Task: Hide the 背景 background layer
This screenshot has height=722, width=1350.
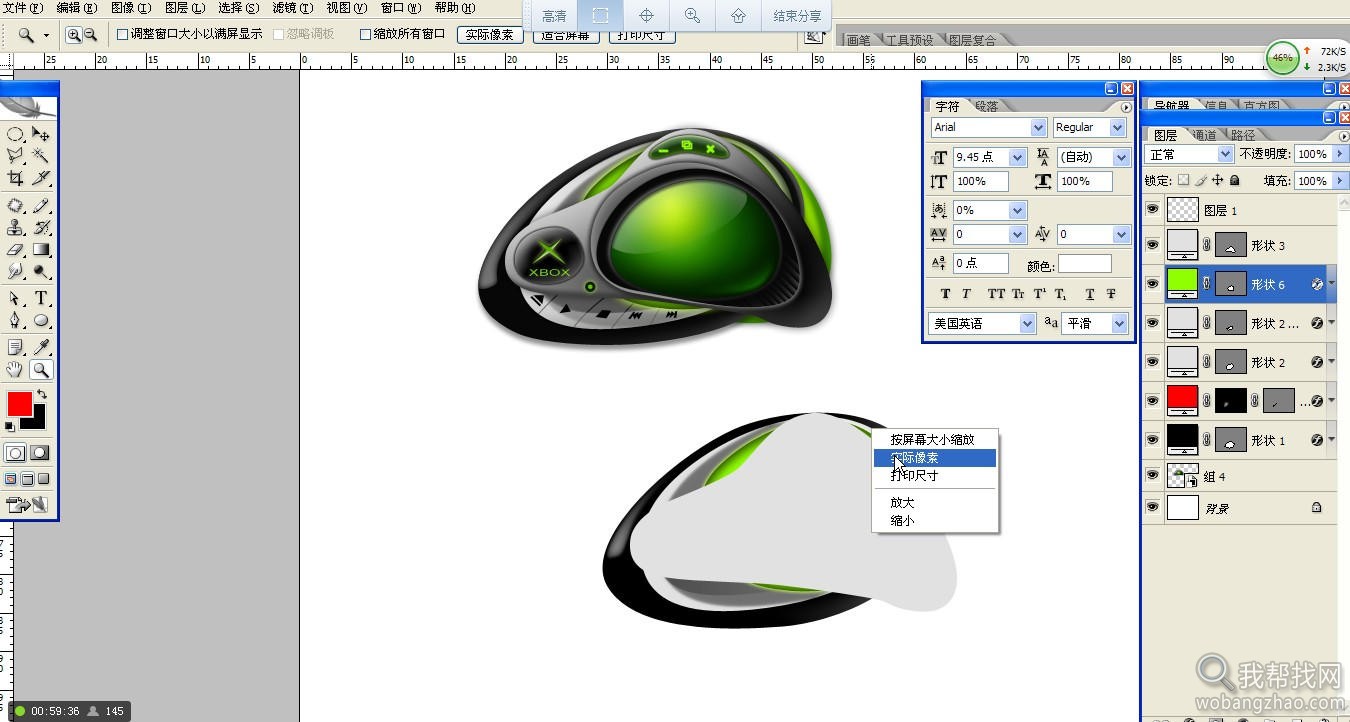Action: pos(1153,508)
